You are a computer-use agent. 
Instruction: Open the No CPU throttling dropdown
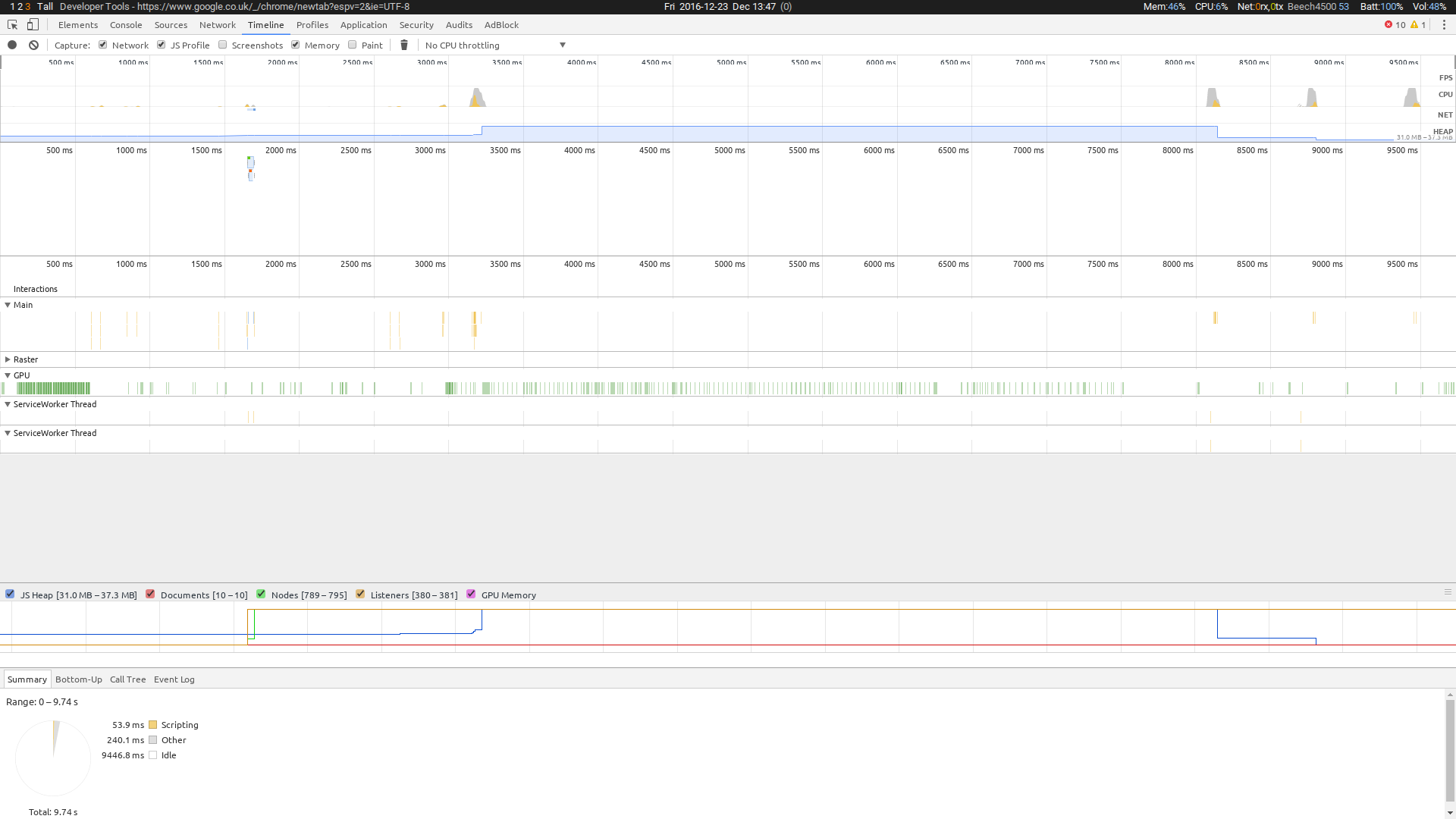click(496, 45)
